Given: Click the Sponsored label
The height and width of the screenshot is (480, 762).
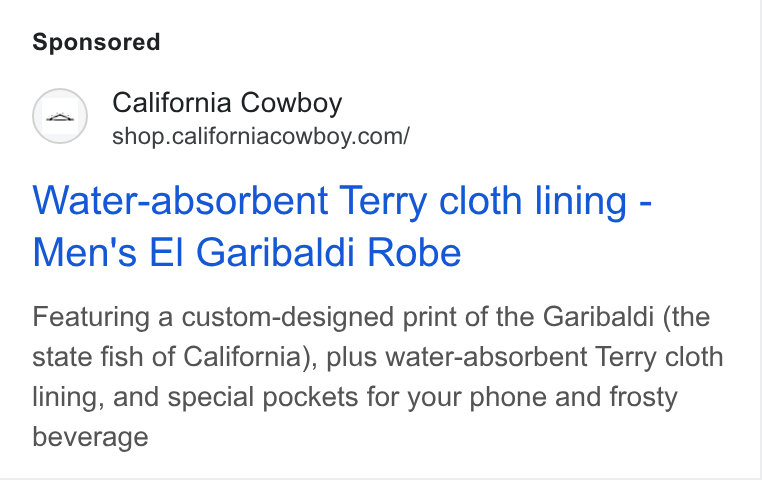Looking at the screenshot, I should (x=96, y=42).
